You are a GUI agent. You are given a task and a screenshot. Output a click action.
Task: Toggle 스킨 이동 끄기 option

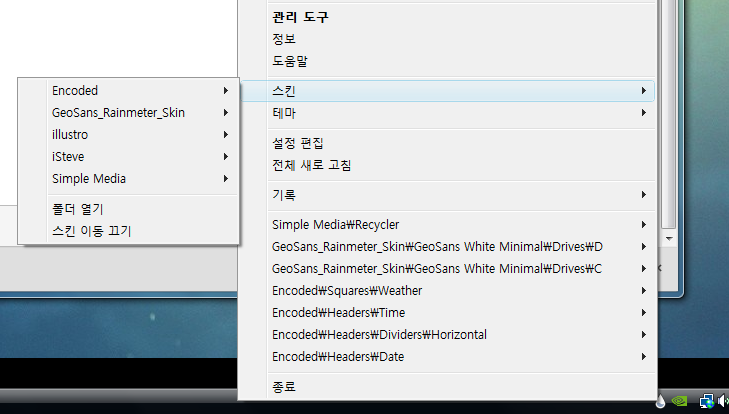[x=91, y=231]
